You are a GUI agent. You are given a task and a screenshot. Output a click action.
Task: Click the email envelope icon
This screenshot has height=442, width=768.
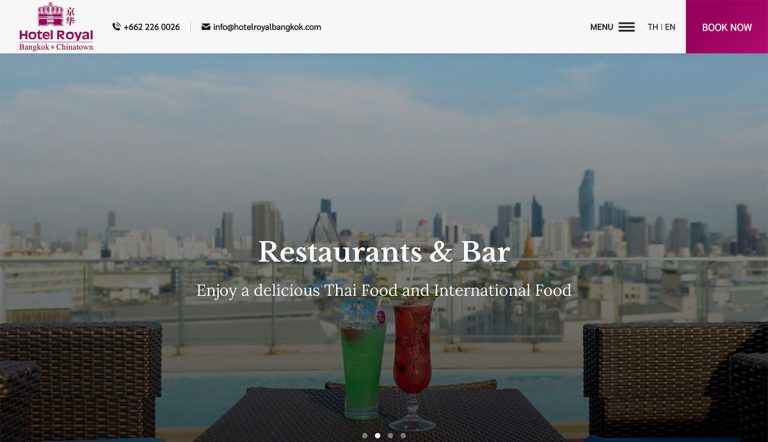(206, 26)
